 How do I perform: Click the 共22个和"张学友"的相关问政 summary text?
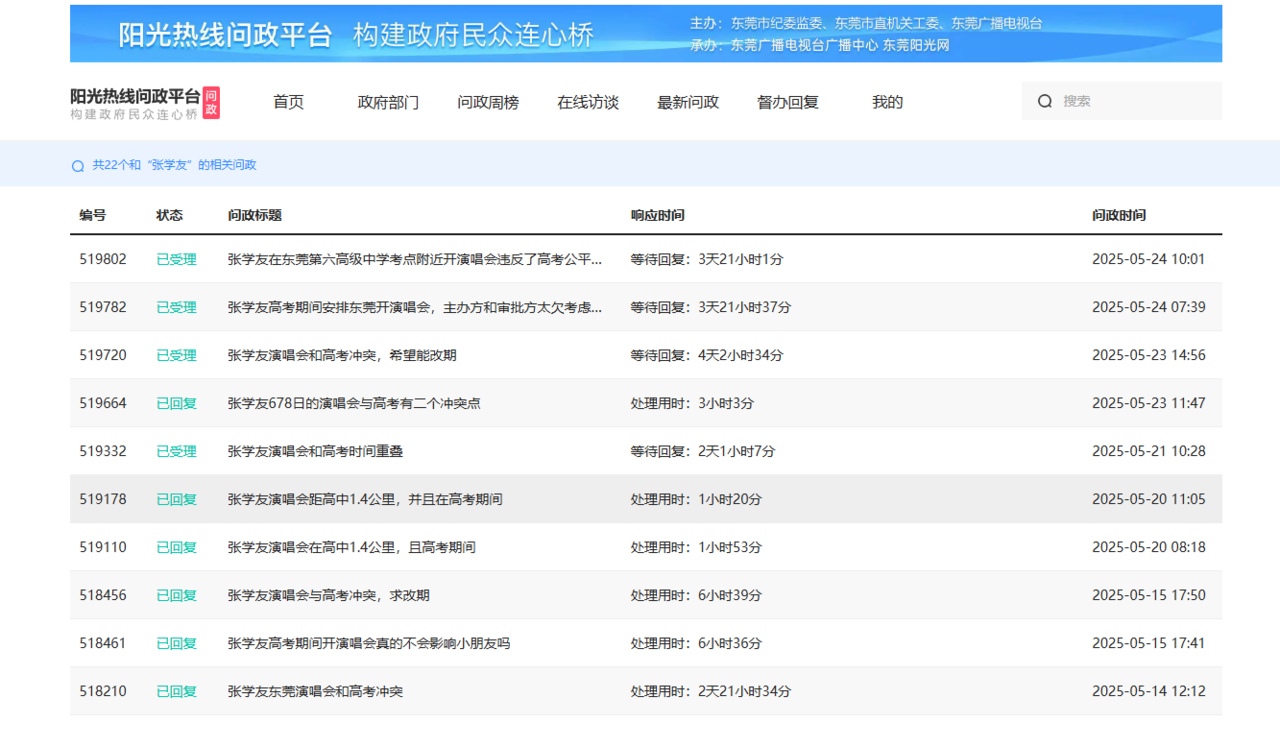coord(174,165)
